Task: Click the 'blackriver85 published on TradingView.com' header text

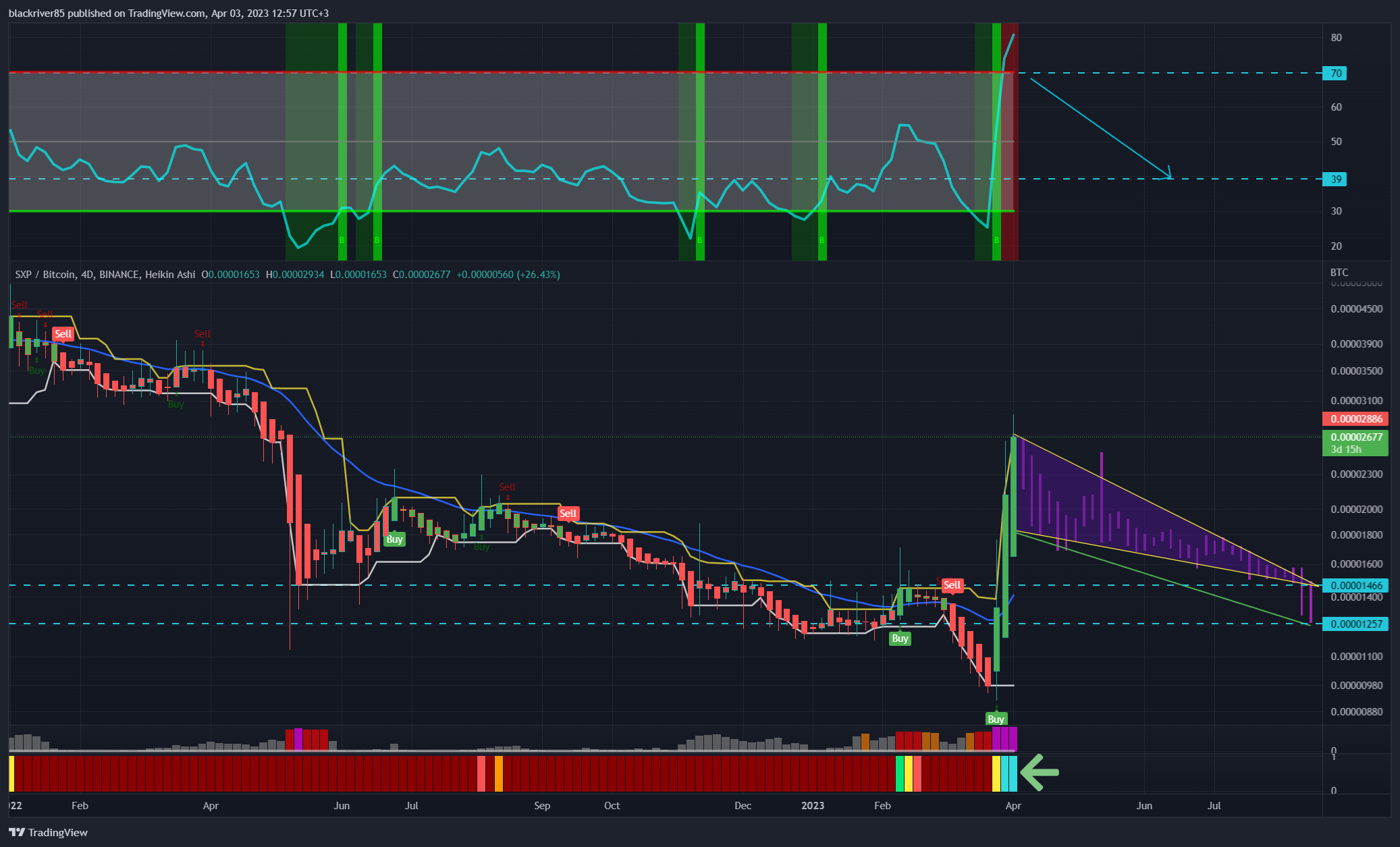Action: click(107, 13)
